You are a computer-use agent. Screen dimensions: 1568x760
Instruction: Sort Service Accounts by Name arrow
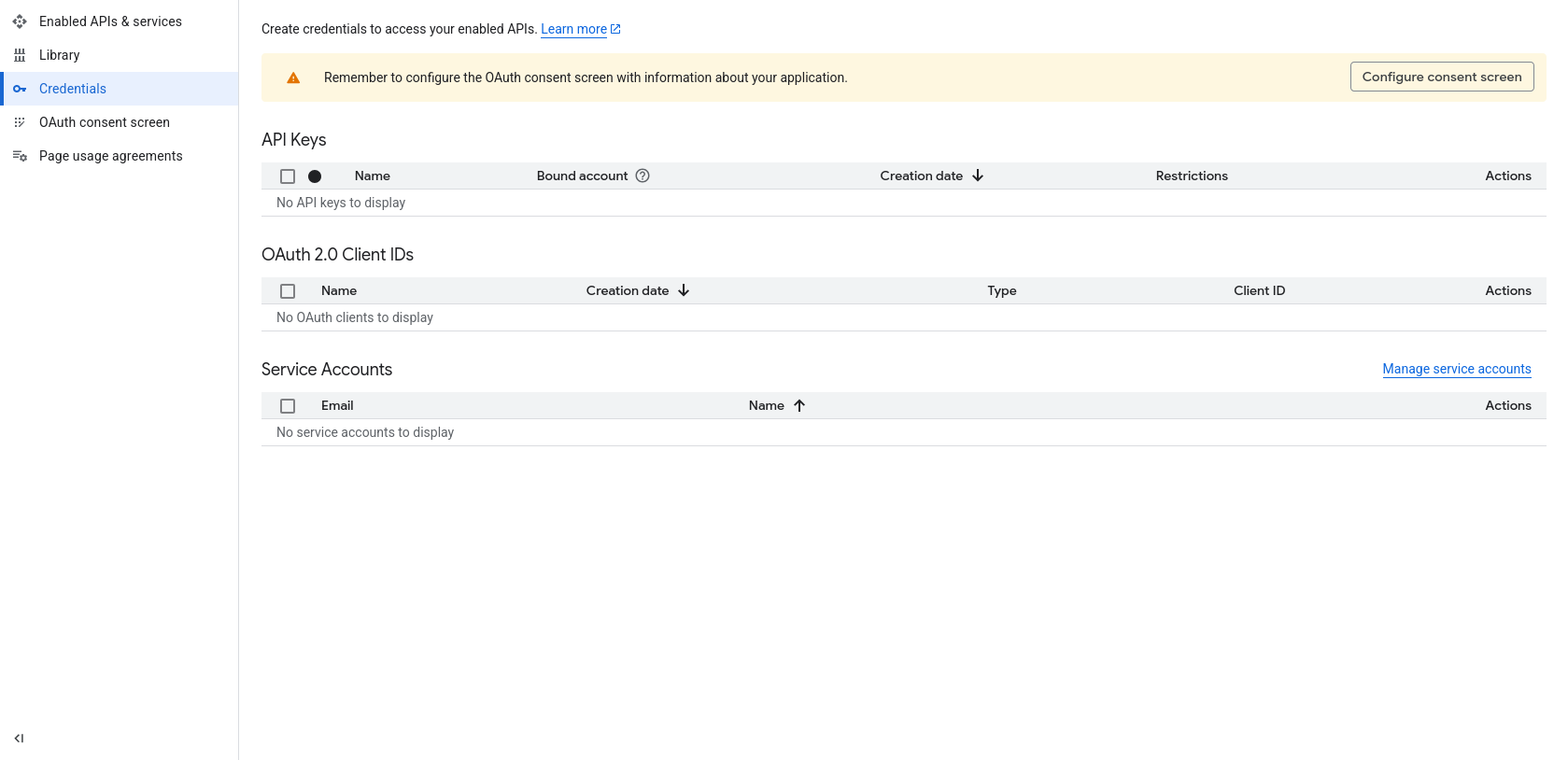click(x=799, y=405)
